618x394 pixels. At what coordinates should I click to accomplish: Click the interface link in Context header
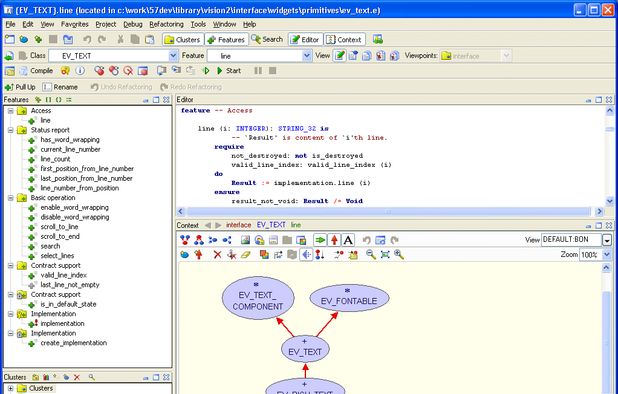point(238,225)
